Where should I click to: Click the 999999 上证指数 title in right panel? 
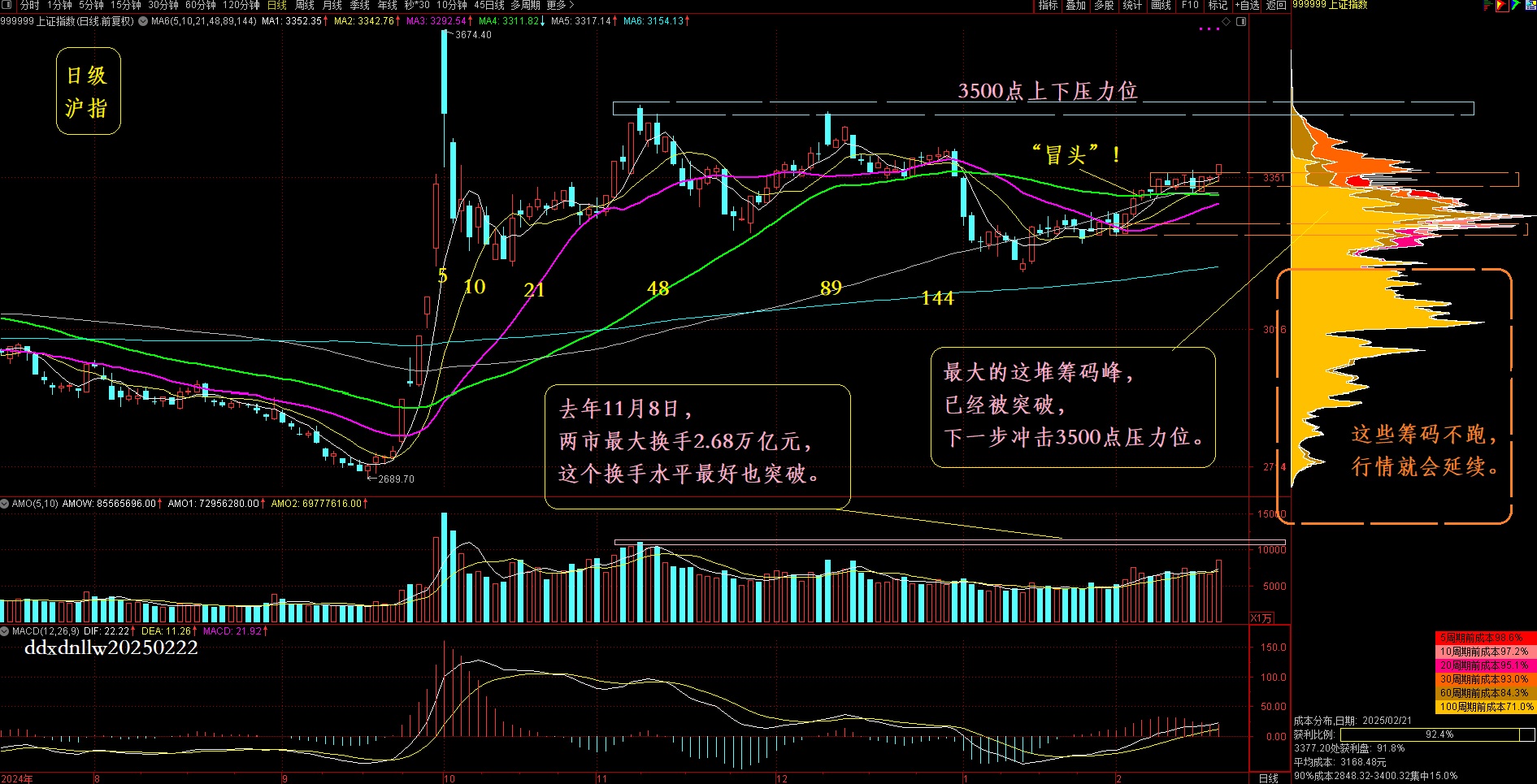tap(1330, 5)
